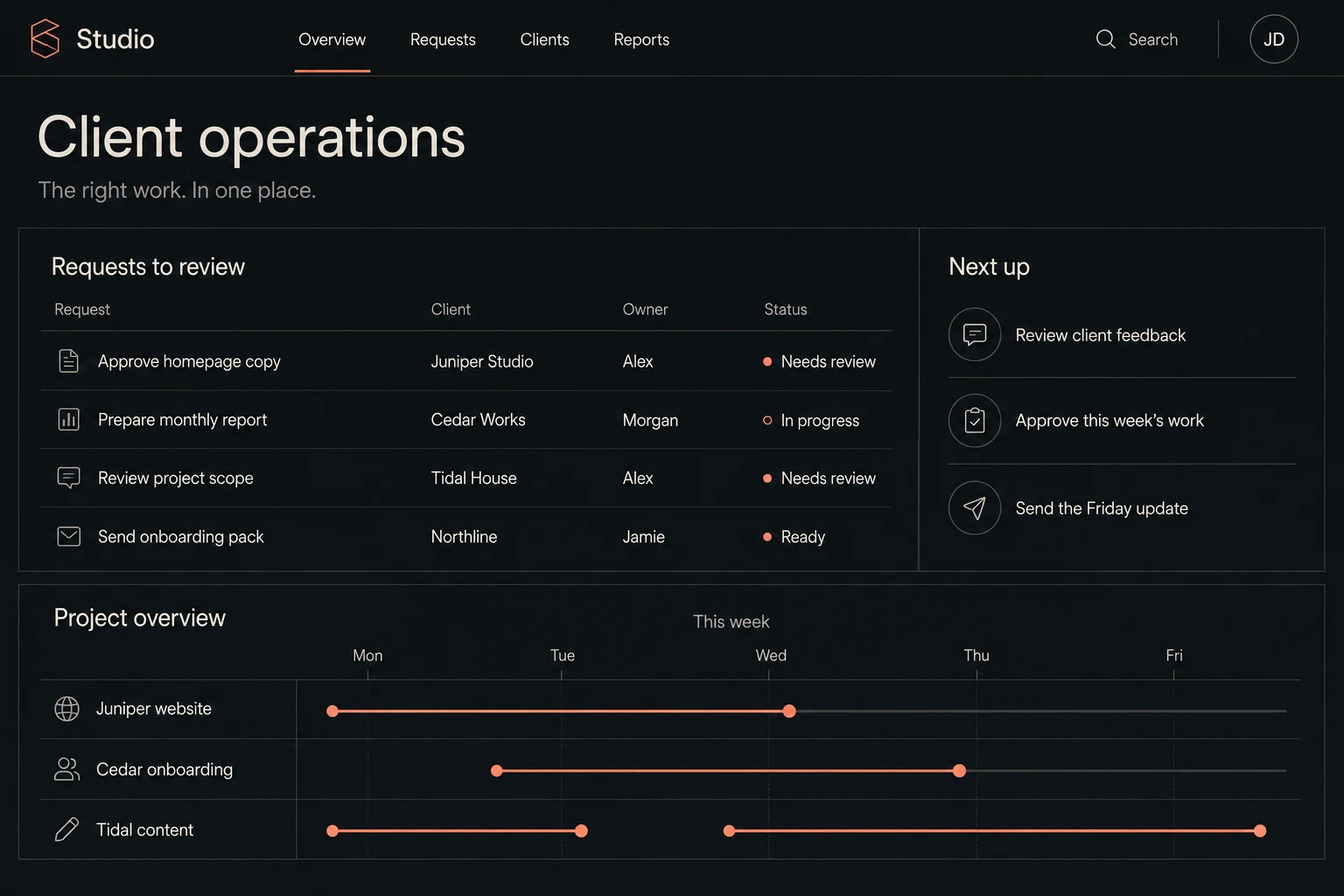Viewport: 1344px width, 896px height.
Task: Click the Tidal House client cell
Action: pyautogui.click(x=473, y=478)
